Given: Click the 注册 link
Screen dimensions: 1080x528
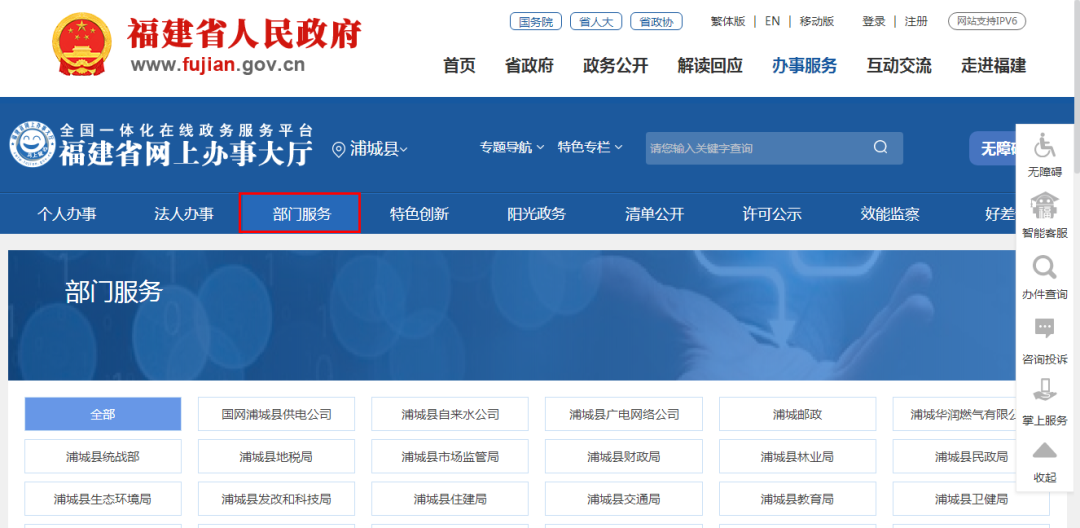Looking at the screenshot, I should point(916,21).
